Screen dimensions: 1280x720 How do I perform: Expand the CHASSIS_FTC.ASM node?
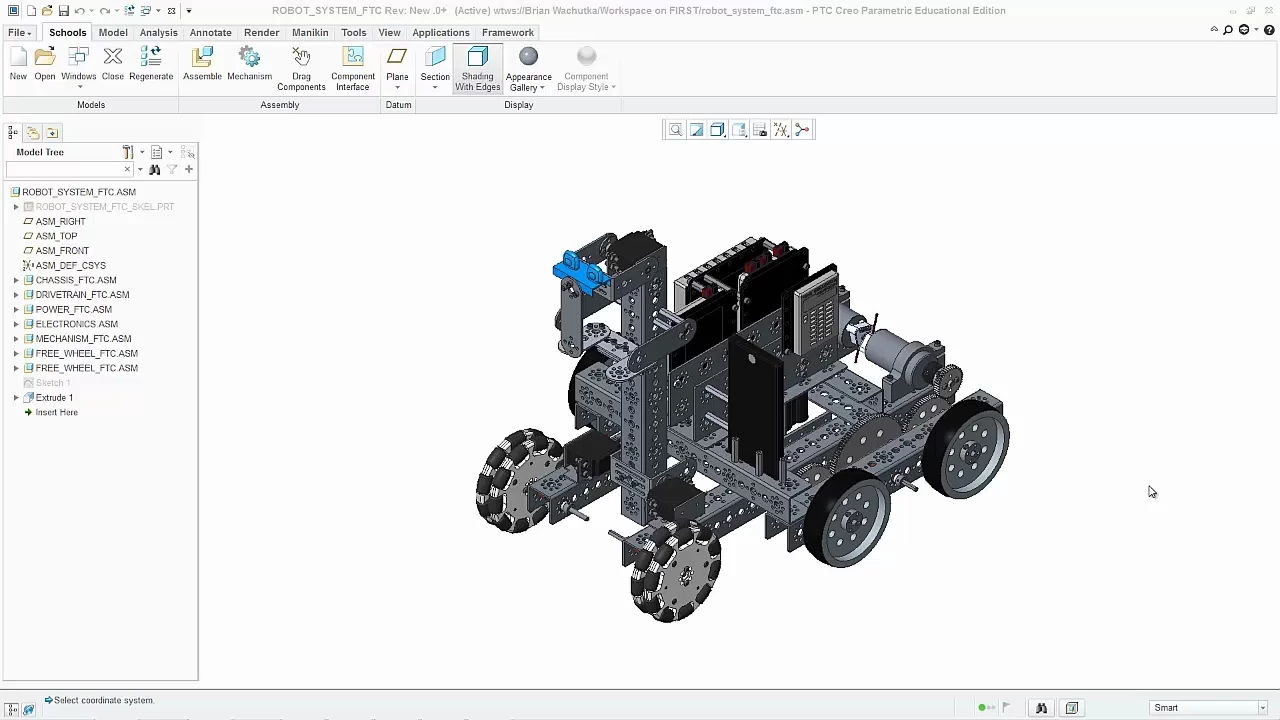[x=16, y=280]
